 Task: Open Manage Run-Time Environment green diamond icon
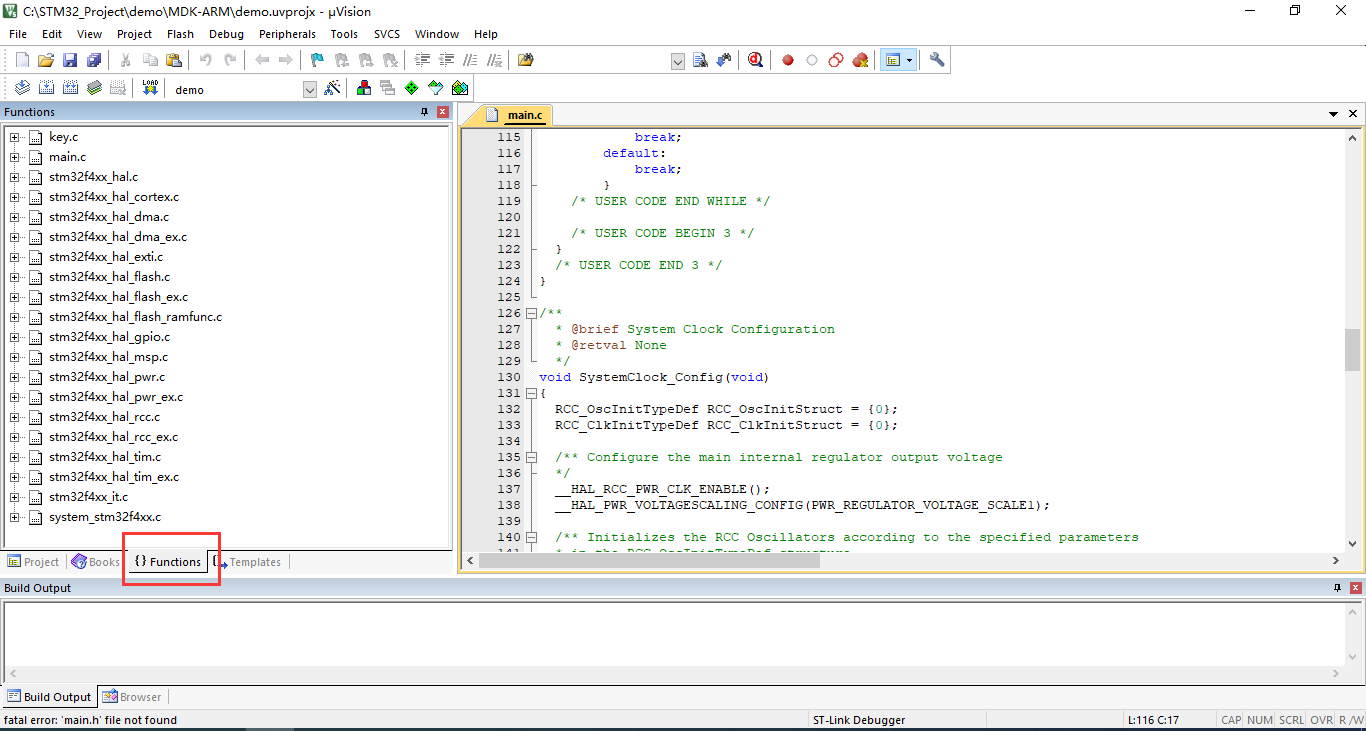(411, 88)
